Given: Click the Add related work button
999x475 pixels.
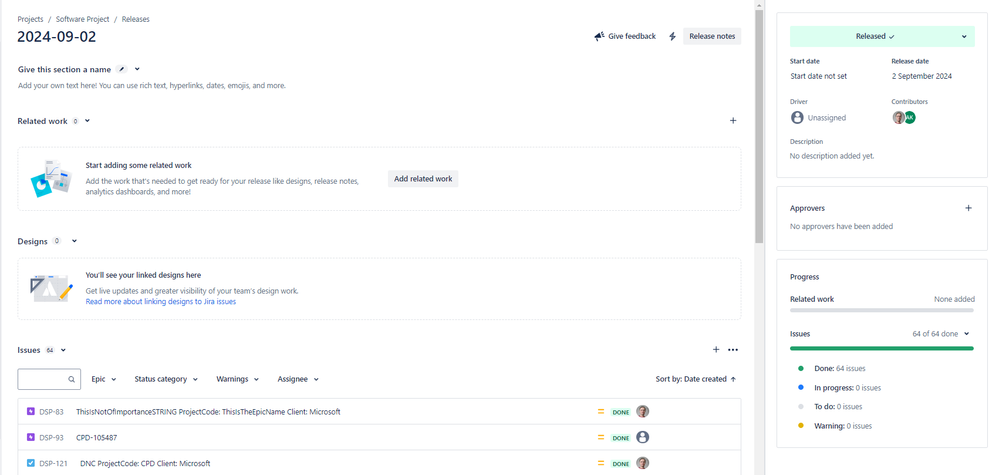Looking at the screenshot, I should (x=423, y=179).
